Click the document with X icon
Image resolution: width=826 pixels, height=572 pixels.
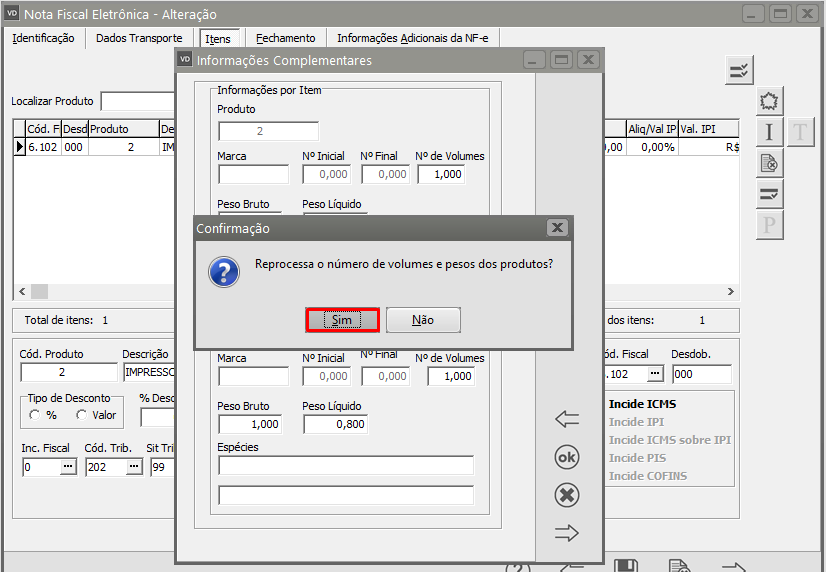(x=768, y=163)
